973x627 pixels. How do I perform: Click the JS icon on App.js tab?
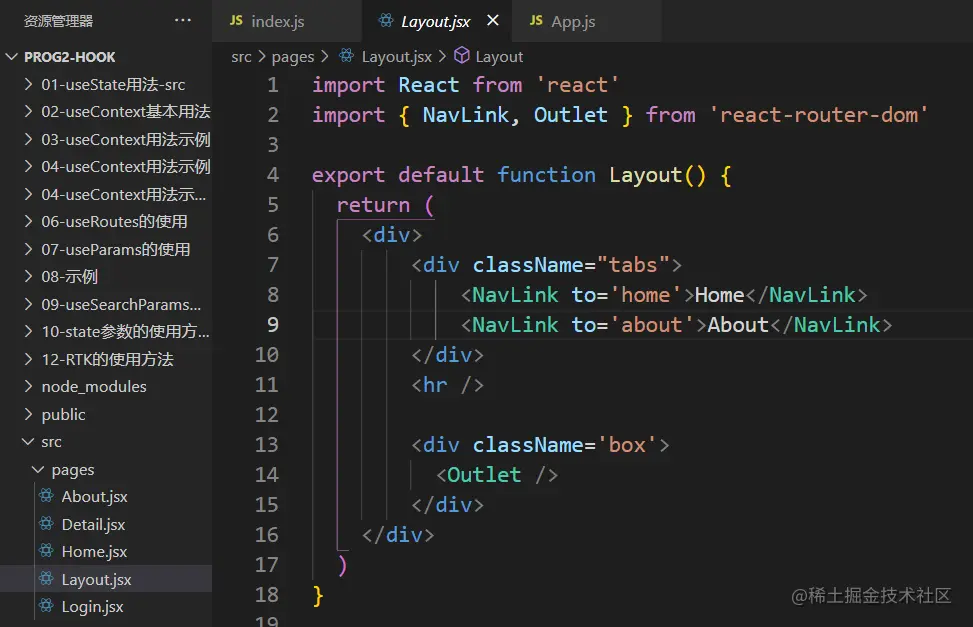pos(536,20)
